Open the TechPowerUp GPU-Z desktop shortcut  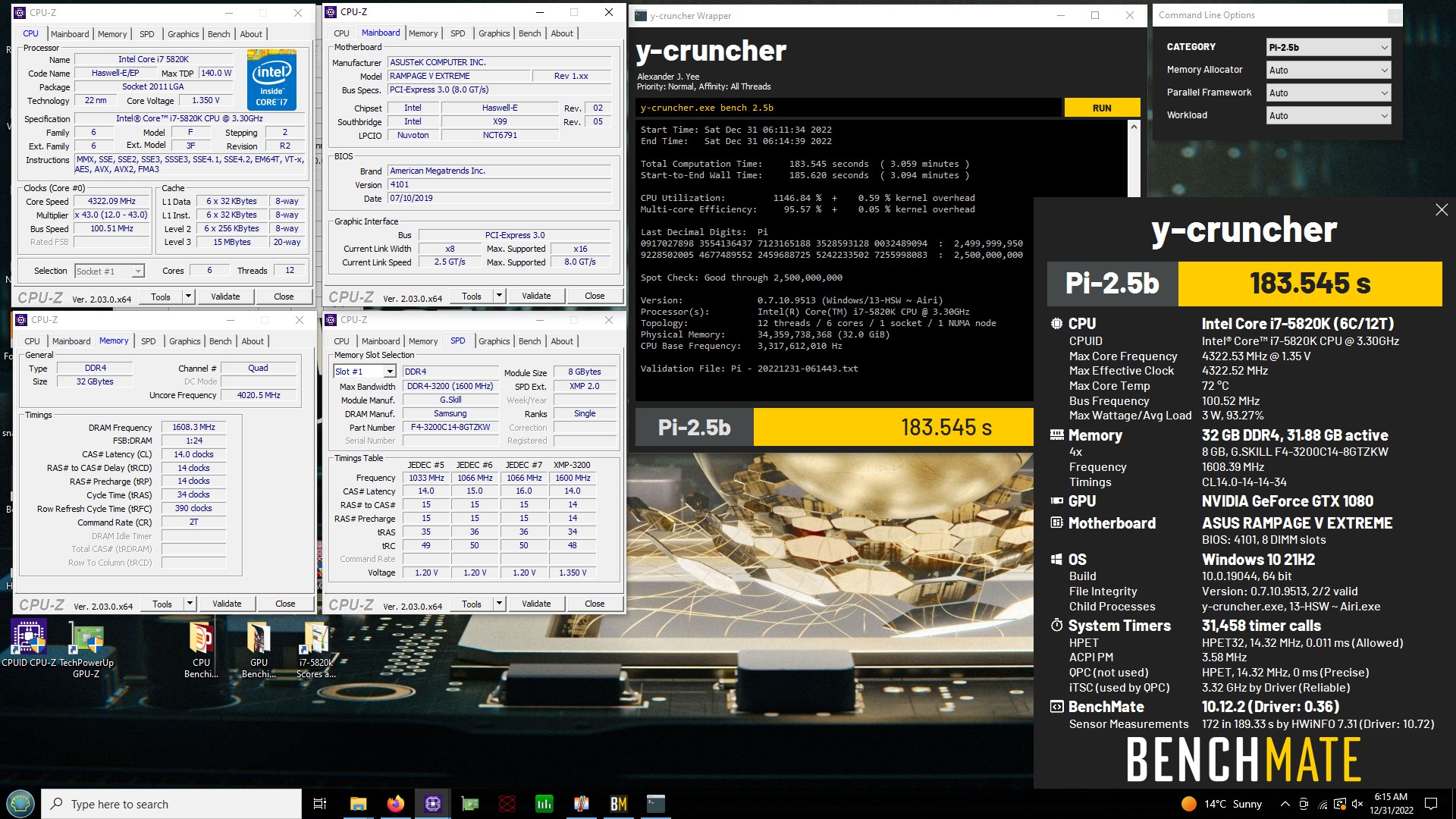(86, 650)
